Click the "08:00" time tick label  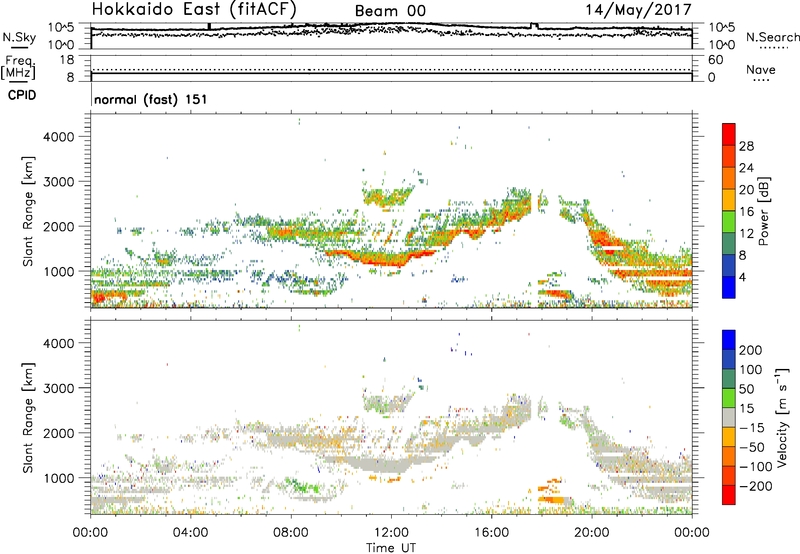(291, 533)
